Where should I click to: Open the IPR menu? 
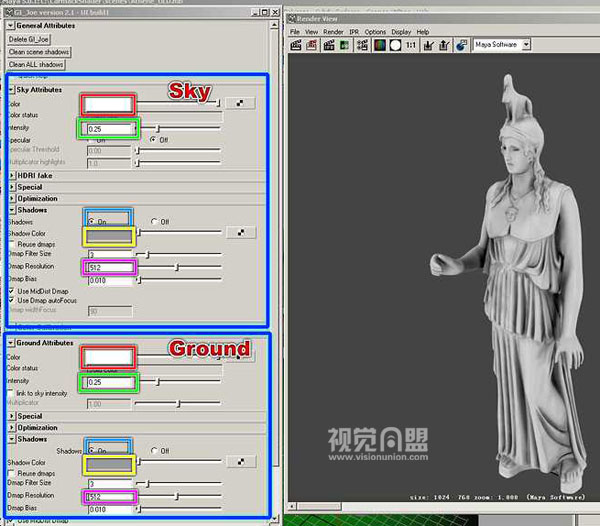354,32
